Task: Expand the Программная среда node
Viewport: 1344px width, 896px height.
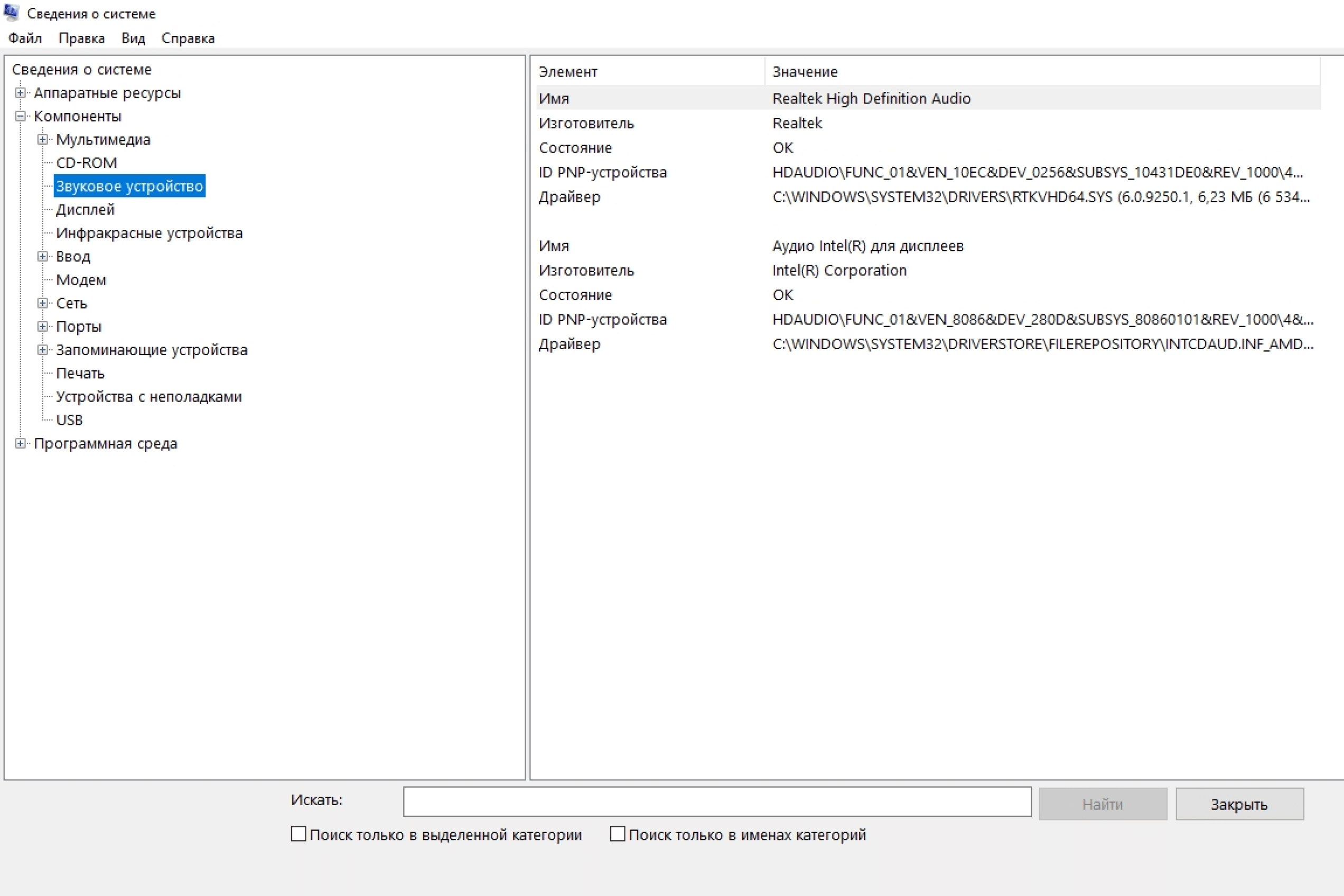Action: pyautogui.click(x=21, y=443)
